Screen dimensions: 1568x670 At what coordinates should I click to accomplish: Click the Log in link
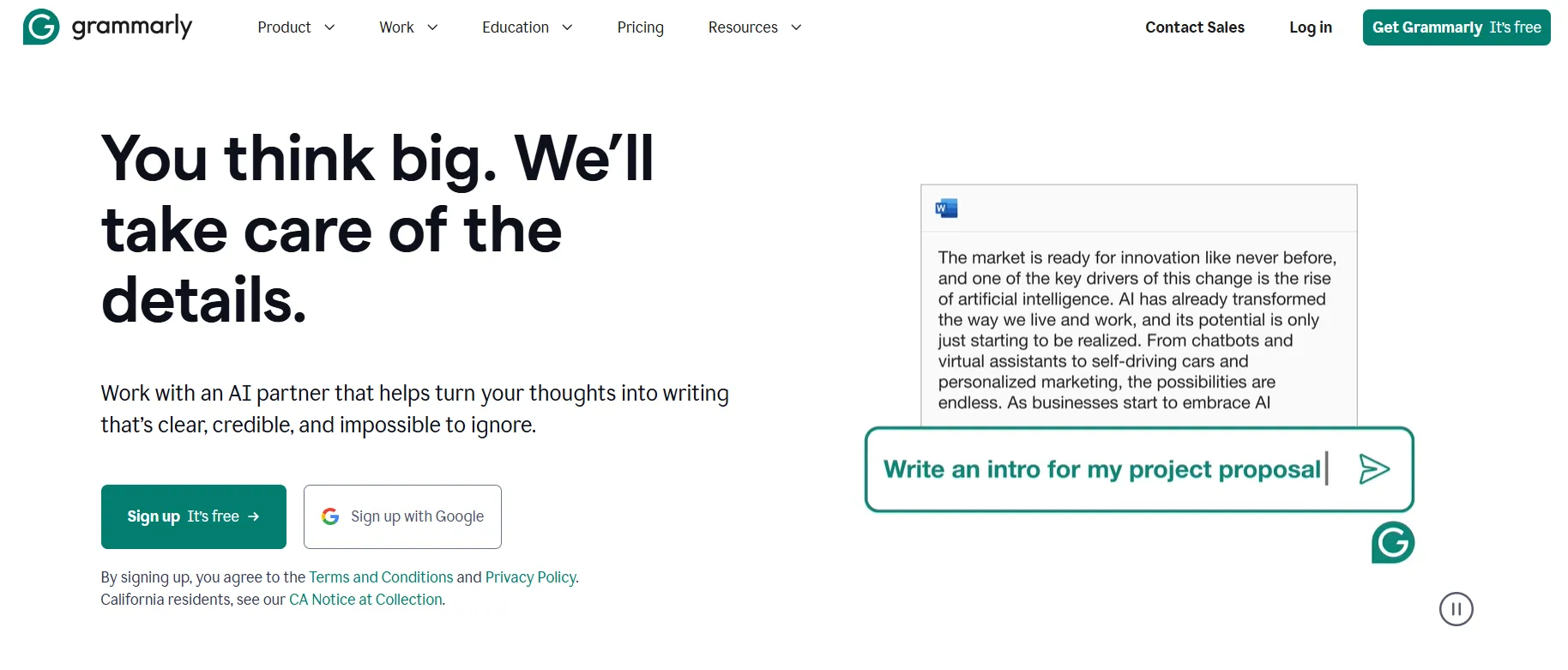tap(1310, 27)
